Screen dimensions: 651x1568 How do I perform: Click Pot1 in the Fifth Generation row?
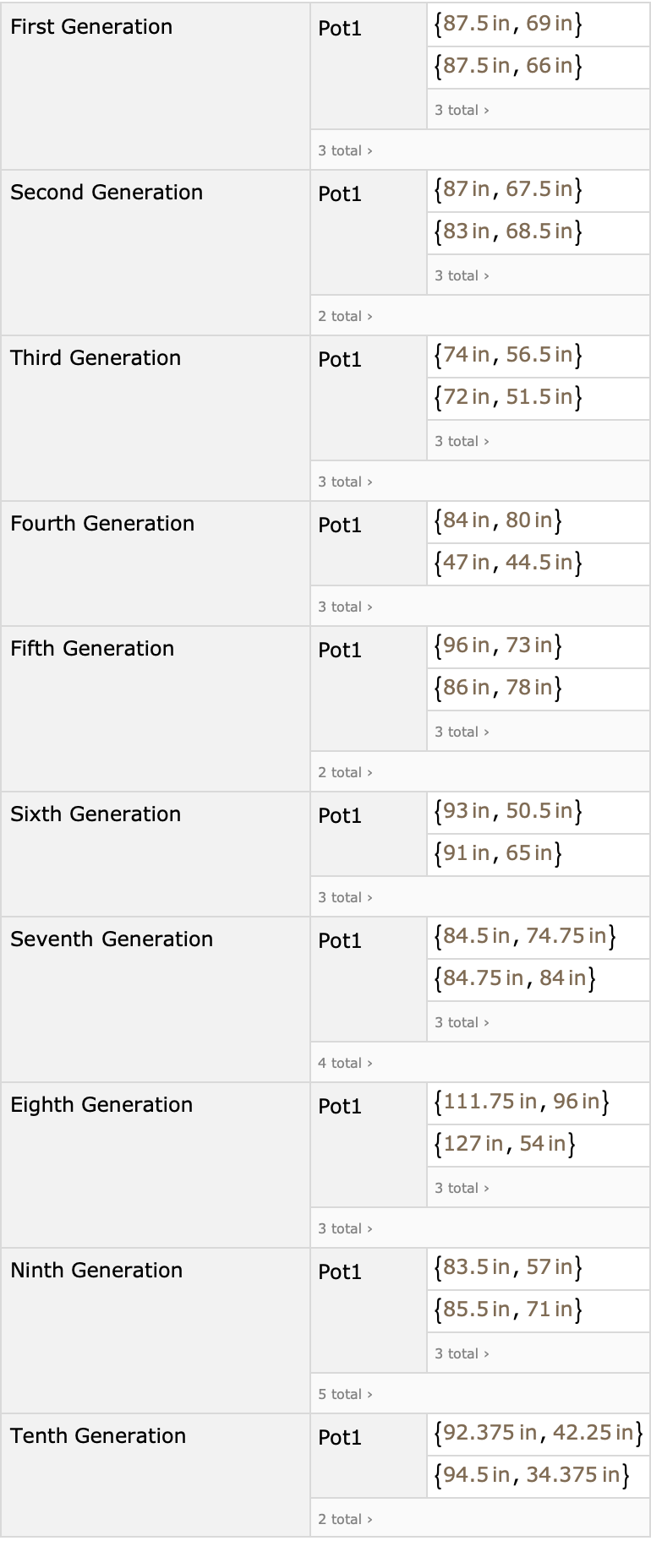[340, 651]
